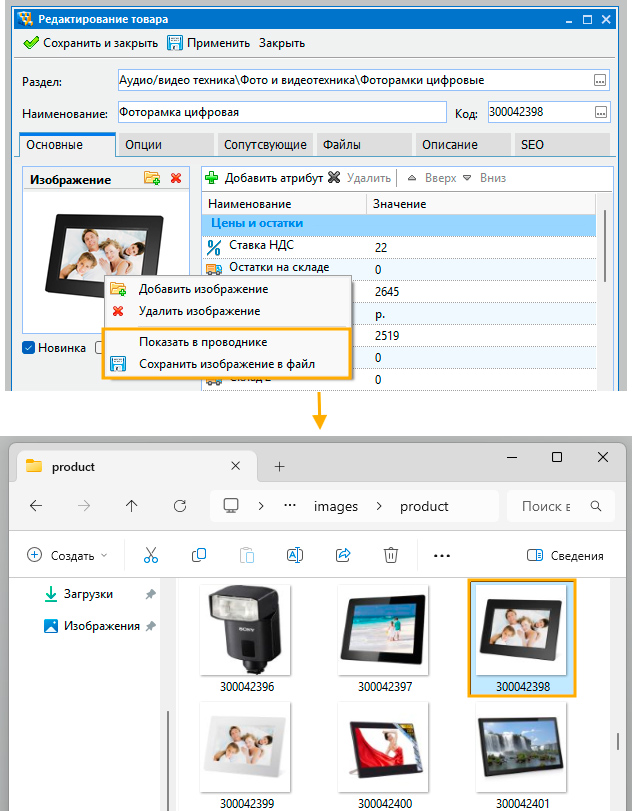Close the product tab in Explorer
Screen dimensions: 632x811
(x=235, y=466)
